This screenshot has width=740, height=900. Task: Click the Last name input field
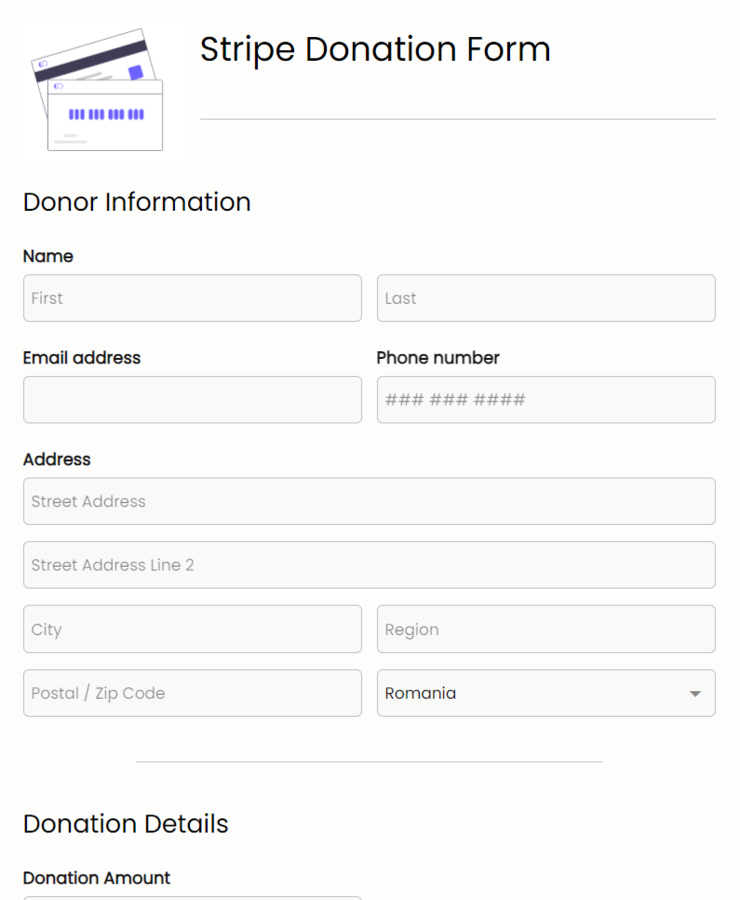click(545, 298)
